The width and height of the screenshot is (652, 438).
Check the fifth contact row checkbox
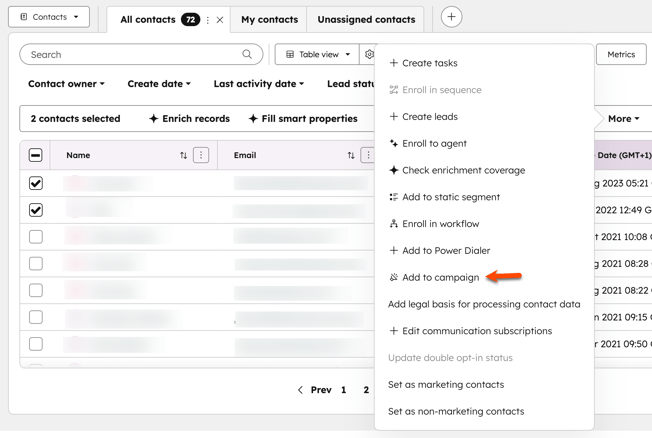pyautogui.click(x=36, y=290)
